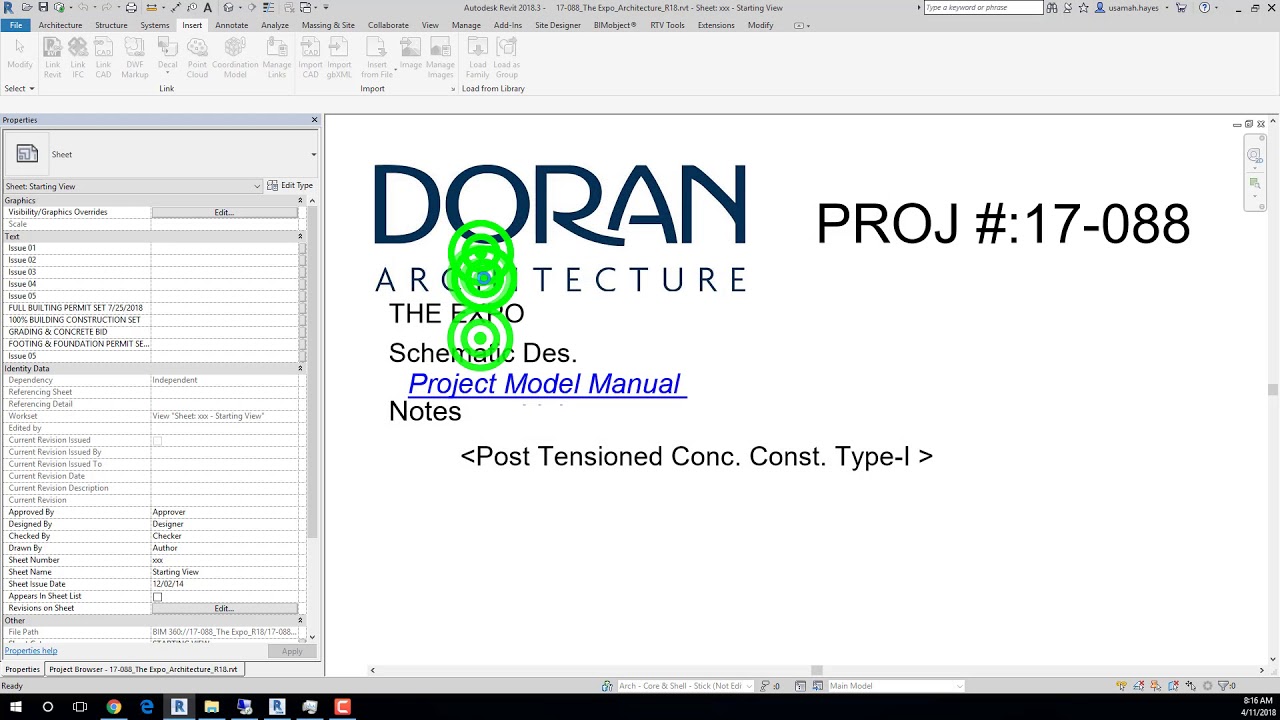1280x720 pixels.
Task: Switch to the Annotate ribbon tab
Action: pos(232,25)
